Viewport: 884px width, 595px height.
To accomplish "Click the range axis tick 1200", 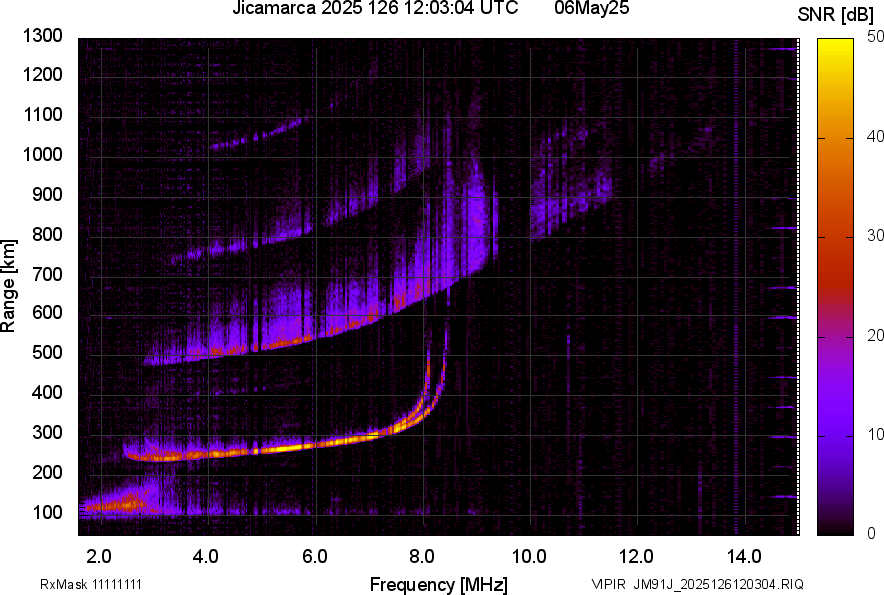I will click(x=42, y=74).
